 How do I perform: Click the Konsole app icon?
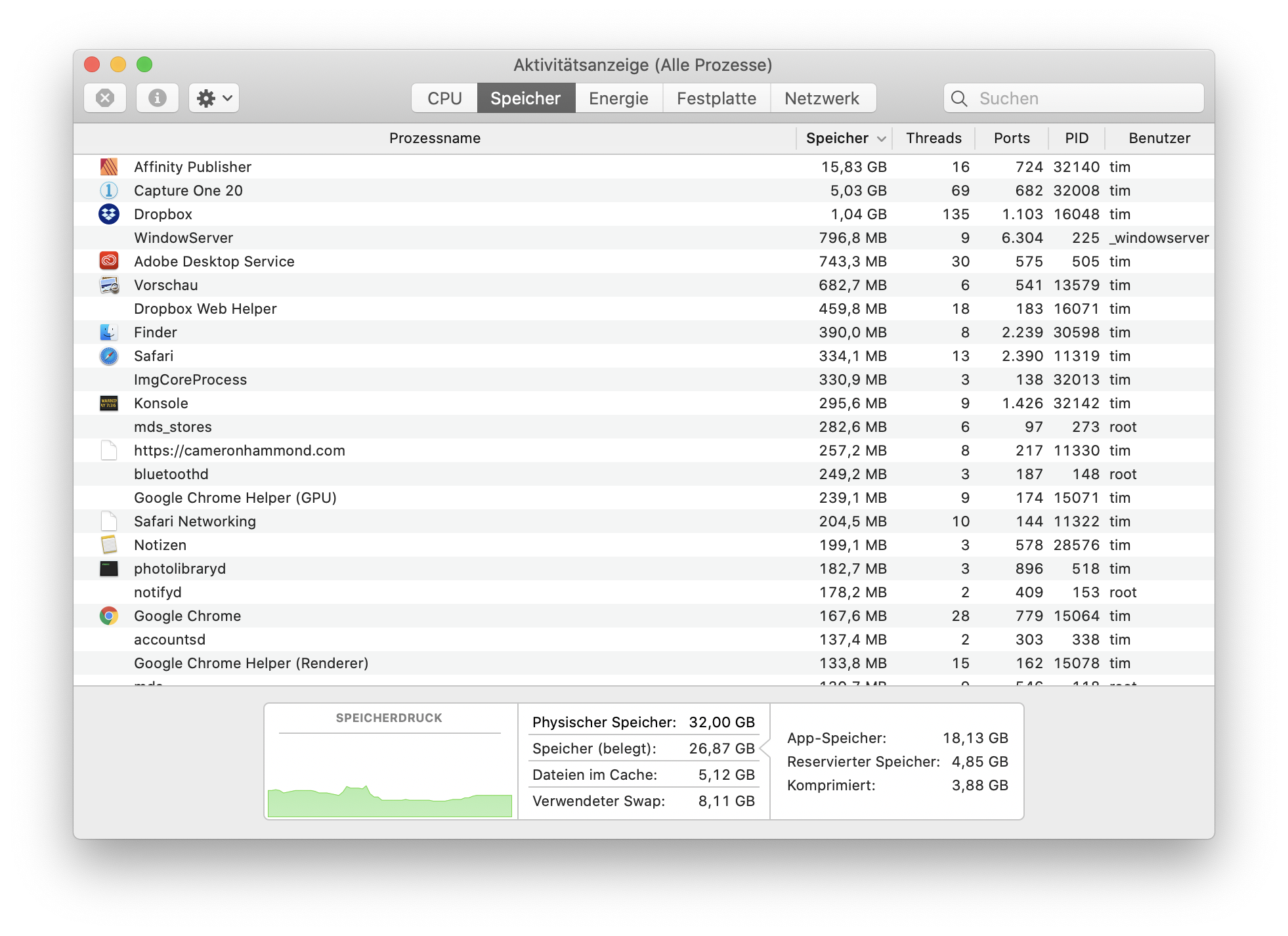[x=109, y=403]
